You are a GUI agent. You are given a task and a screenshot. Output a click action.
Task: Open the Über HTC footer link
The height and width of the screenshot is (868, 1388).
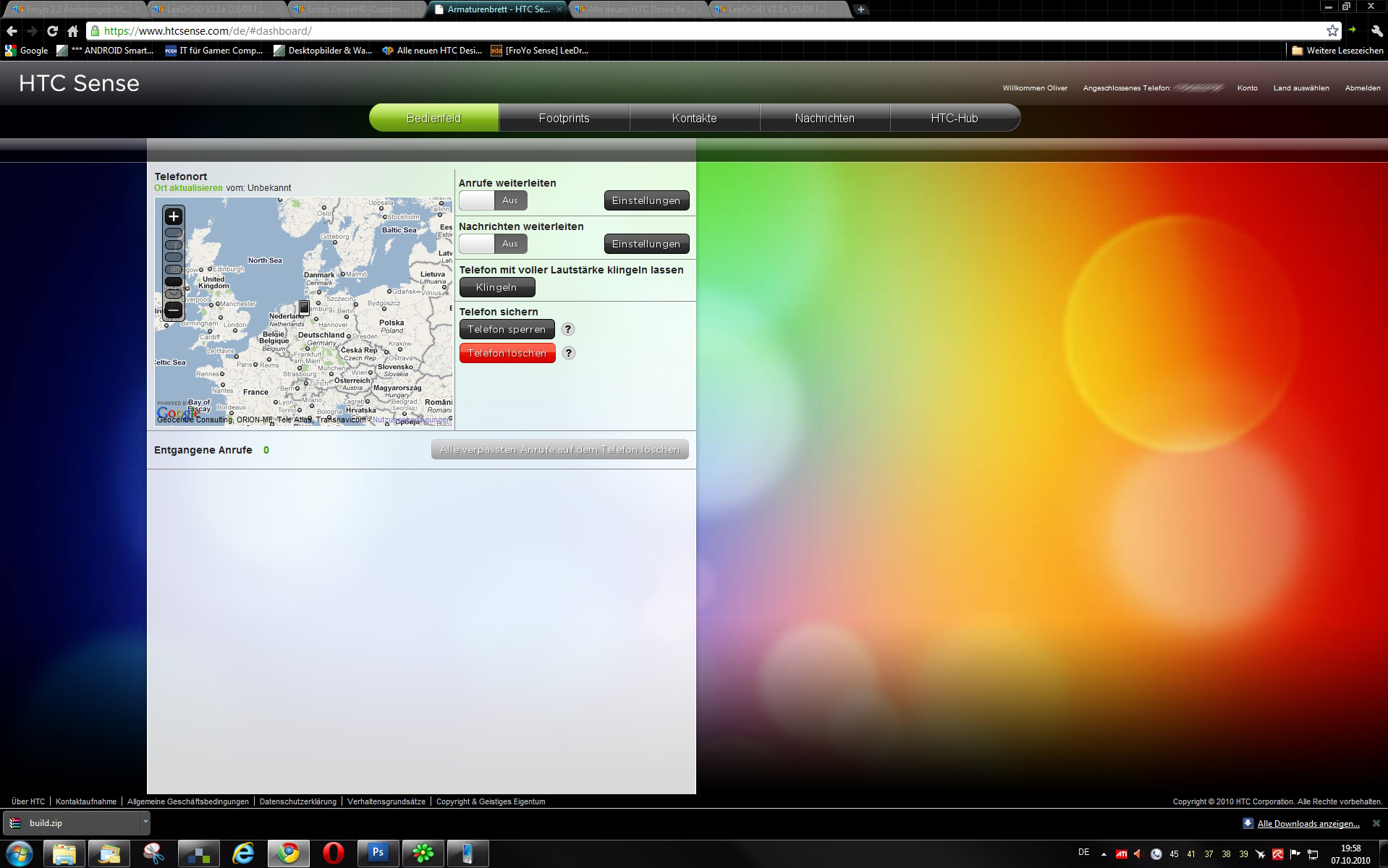tap(28, 801)
